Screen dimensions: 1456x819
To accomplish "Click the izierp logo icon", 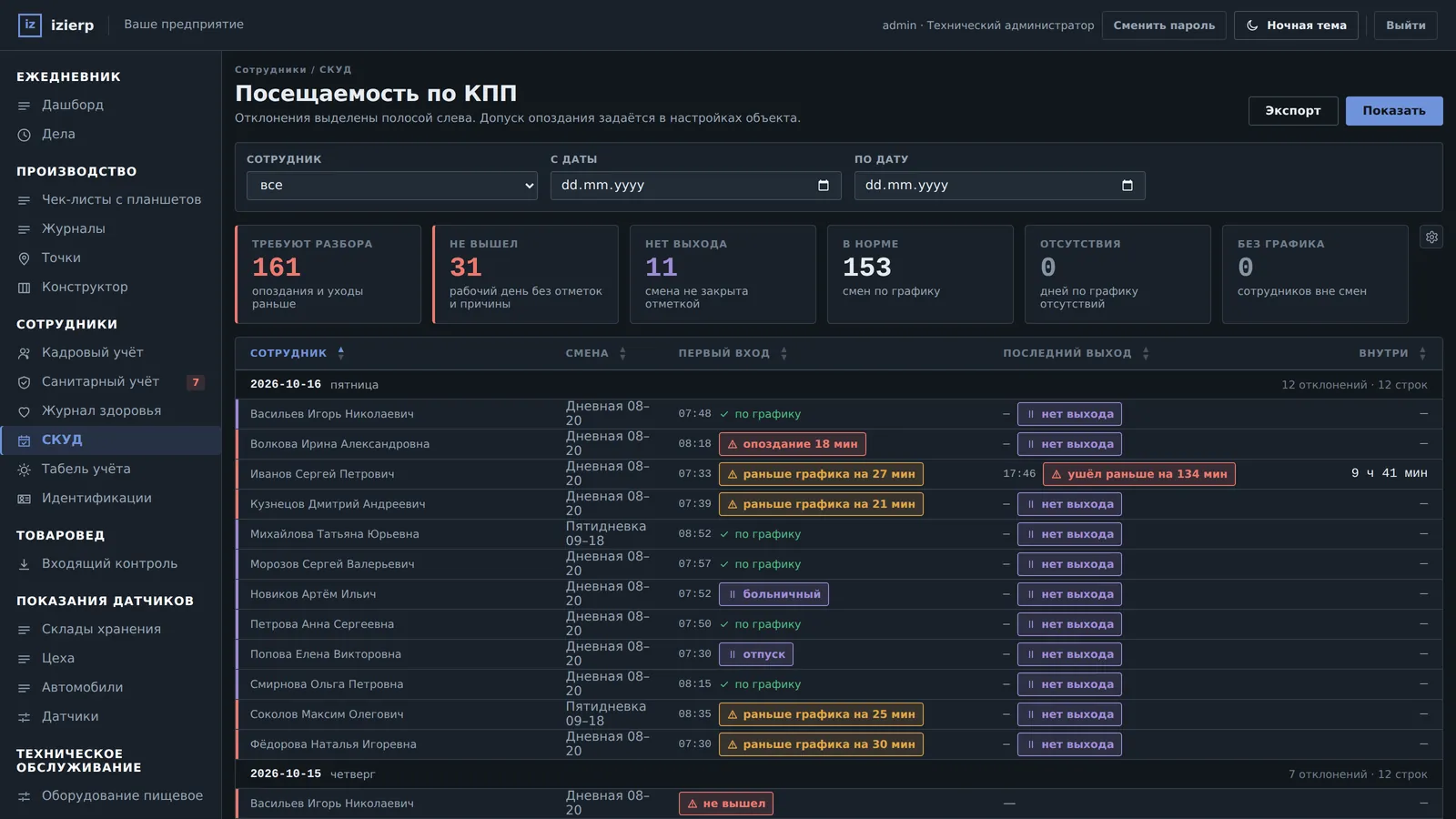I will tap(30, 25).
